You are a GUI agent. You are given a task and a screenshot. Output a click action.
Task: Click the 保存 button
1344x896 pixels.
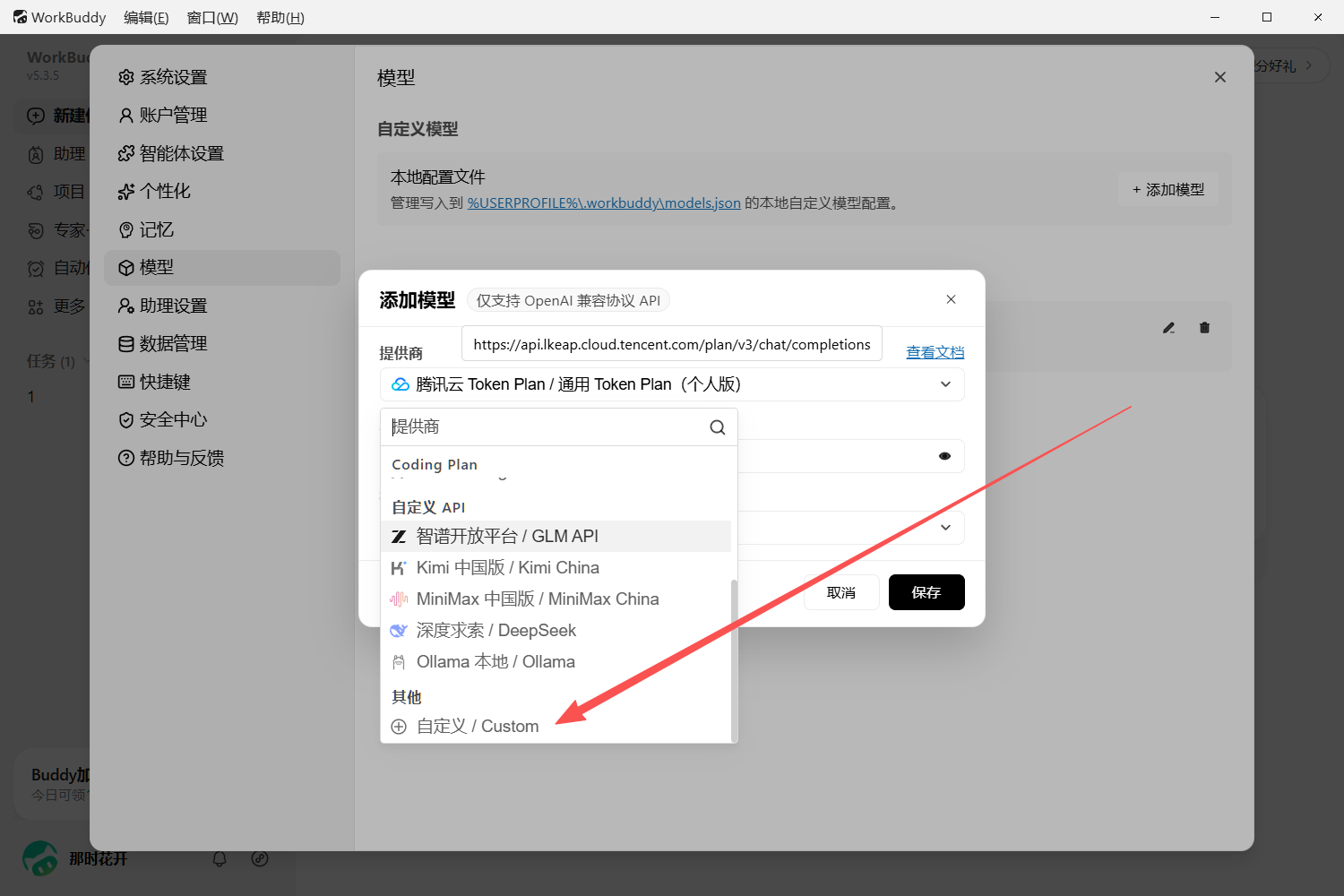coord(926,592)
